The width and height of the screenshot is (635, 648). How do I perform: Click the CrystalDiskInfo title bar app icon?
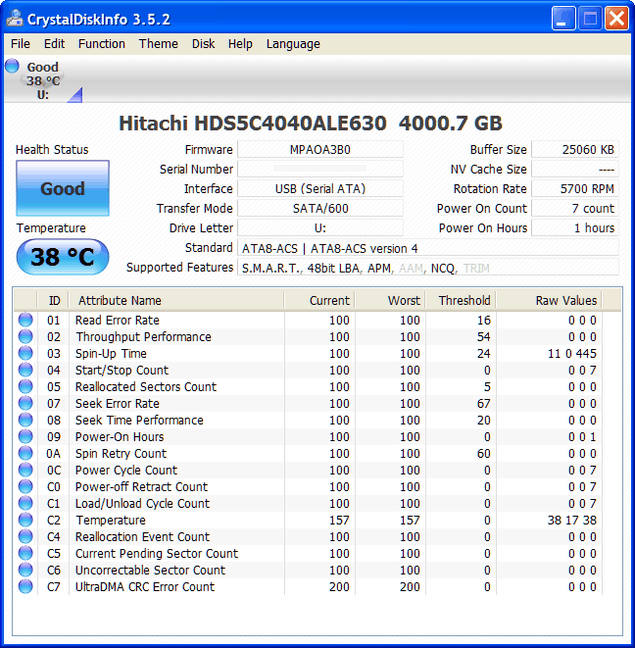tap(14, 18)
